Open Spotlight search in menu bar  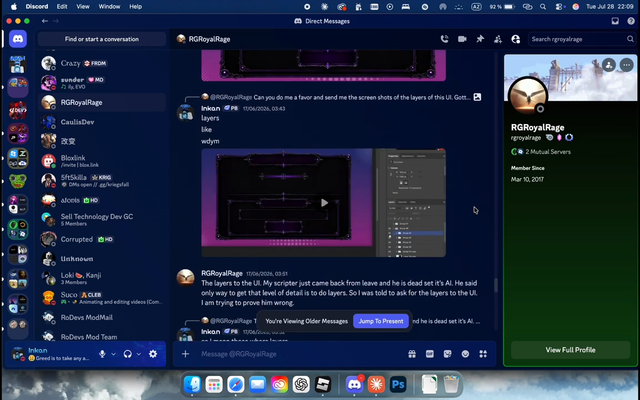click(x=543, y=7)
